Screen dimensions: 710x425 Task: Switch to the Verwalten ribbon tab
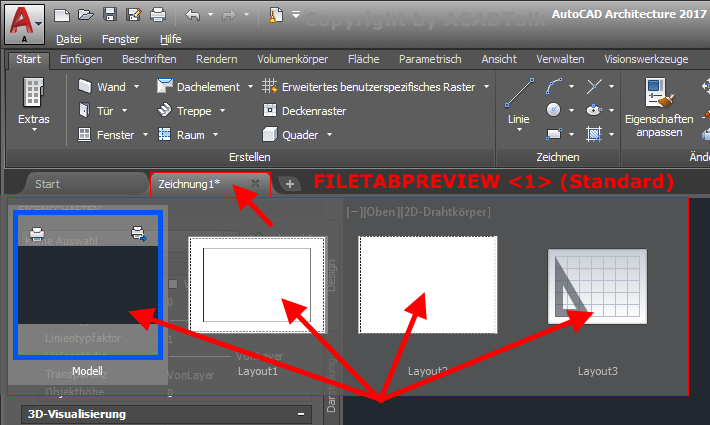click(560, 59)
